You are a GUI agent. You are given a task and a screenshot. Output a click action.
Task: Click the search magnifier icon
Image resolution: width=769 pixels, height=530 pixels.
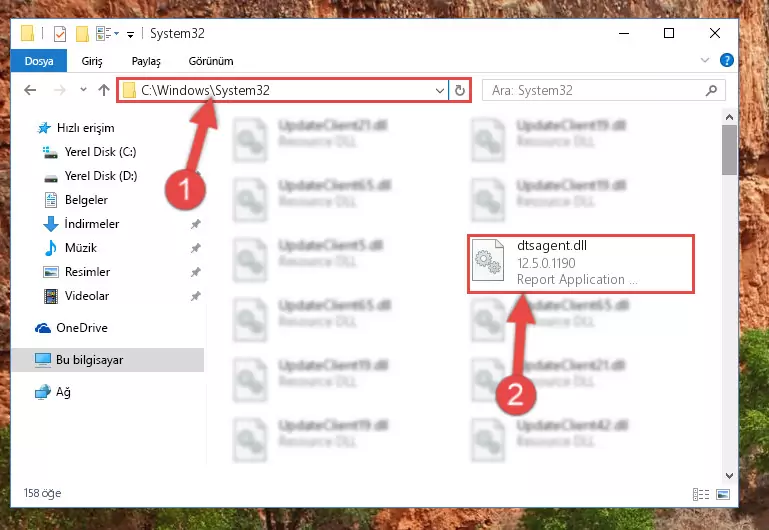click(x=711, y=90)
